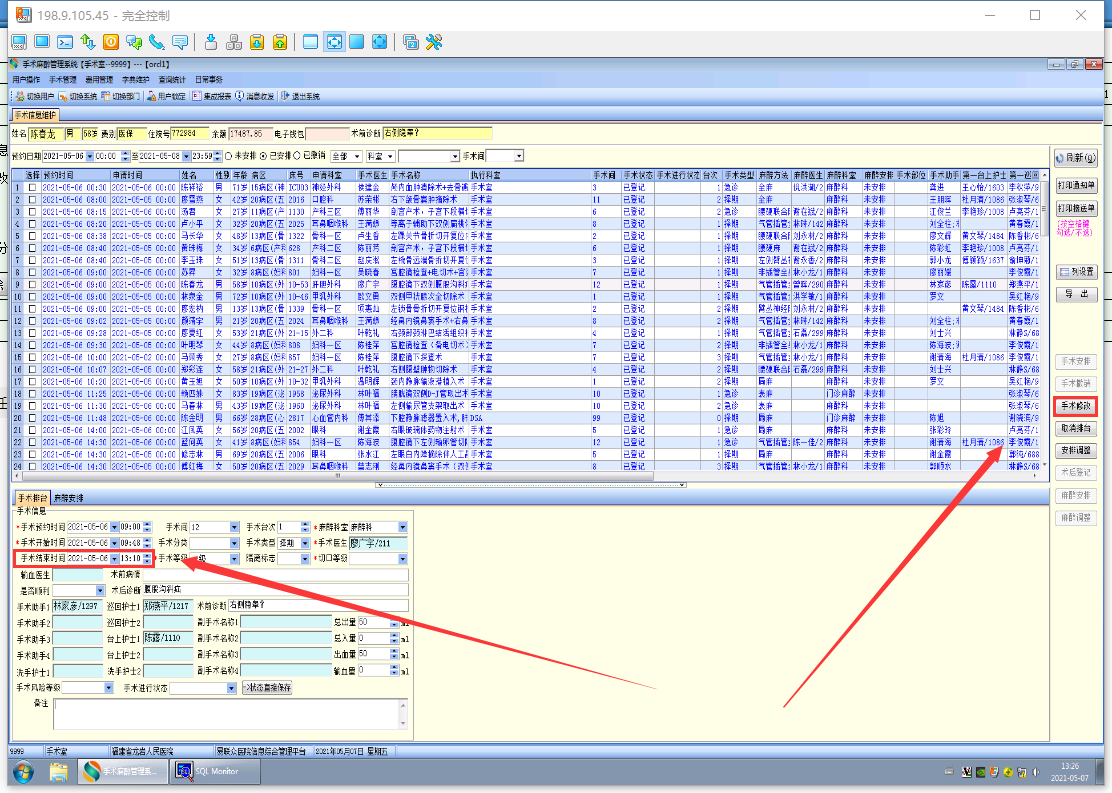The width and height of the screenshot is (1112, 793).
Task: Select the 已取消 radio button
Action: [x=297, y=156]
